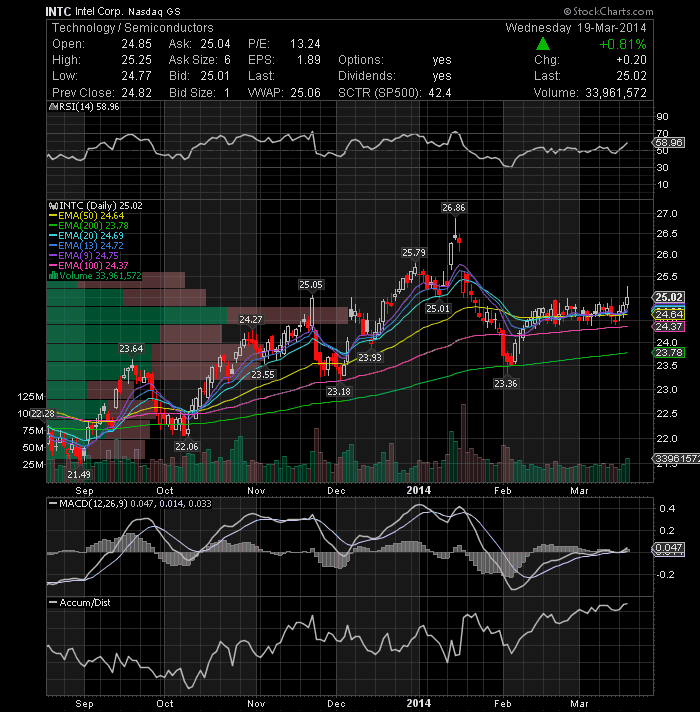This screenshot has height=712, width=700.
Task: Click the MACD 0.4 axis label
Action: 667,508
